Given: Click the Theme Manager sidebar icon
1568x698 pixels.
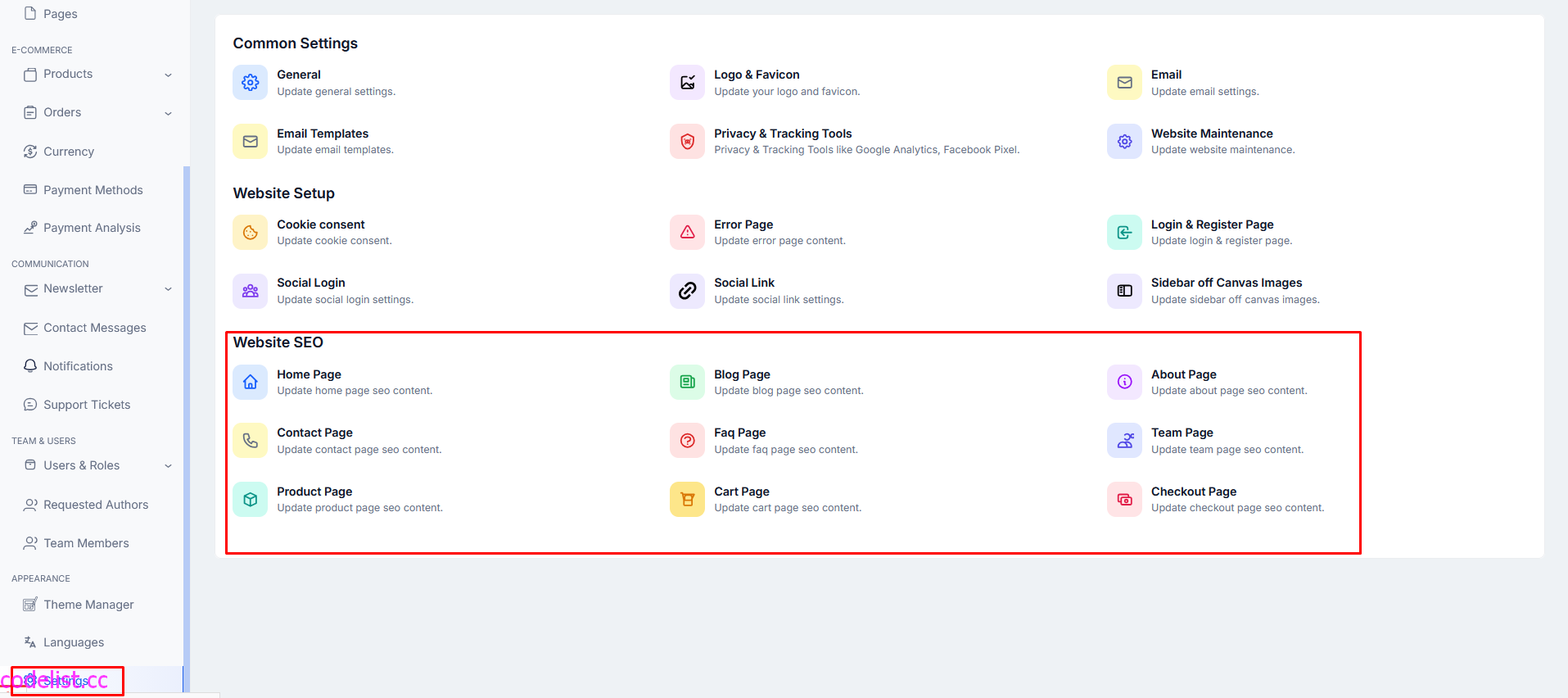Looking at the screenshot, I should point(30,605).
